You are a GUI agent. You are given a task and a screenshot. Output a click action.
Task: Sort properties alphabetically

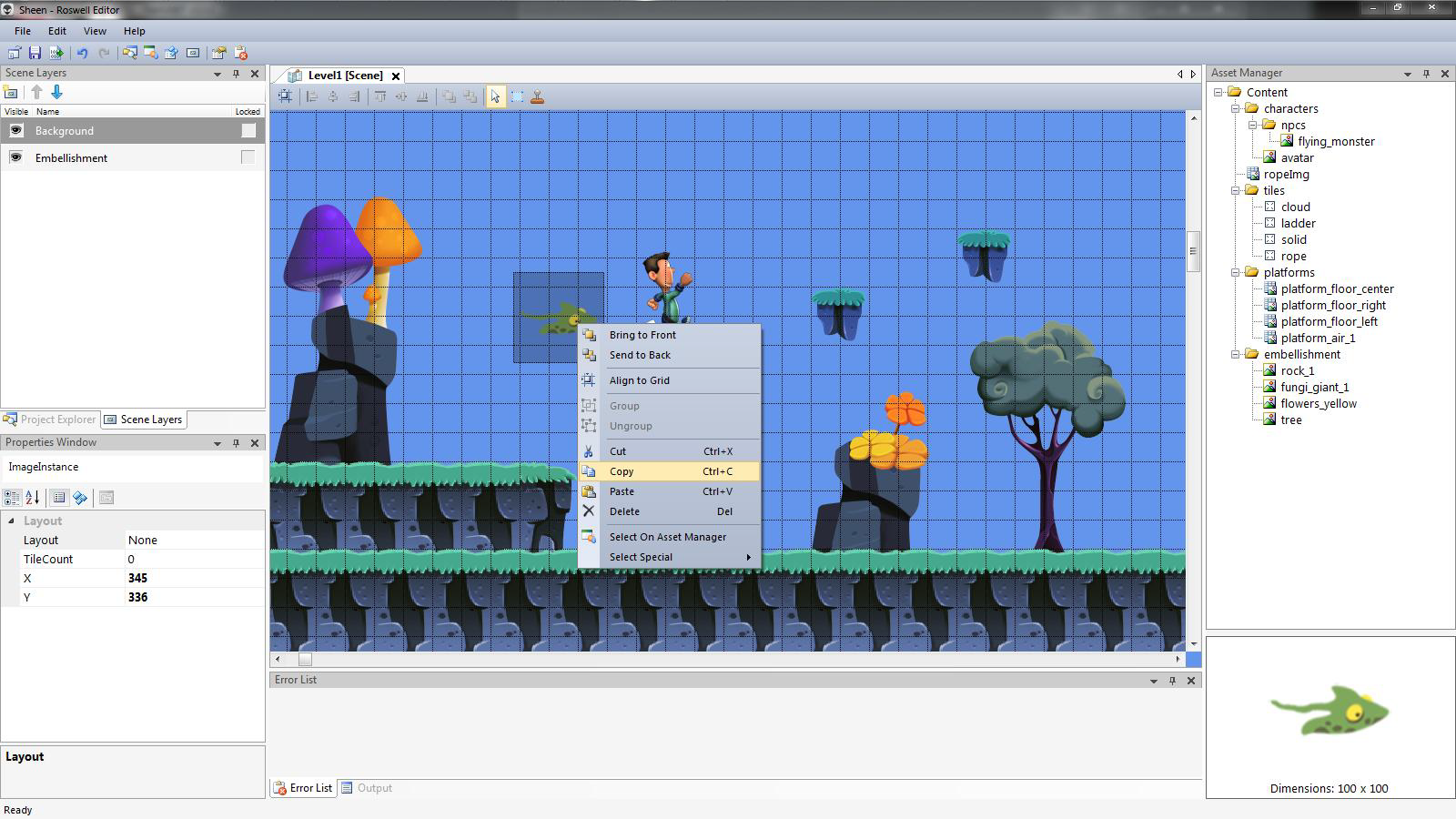click(33, 498)
